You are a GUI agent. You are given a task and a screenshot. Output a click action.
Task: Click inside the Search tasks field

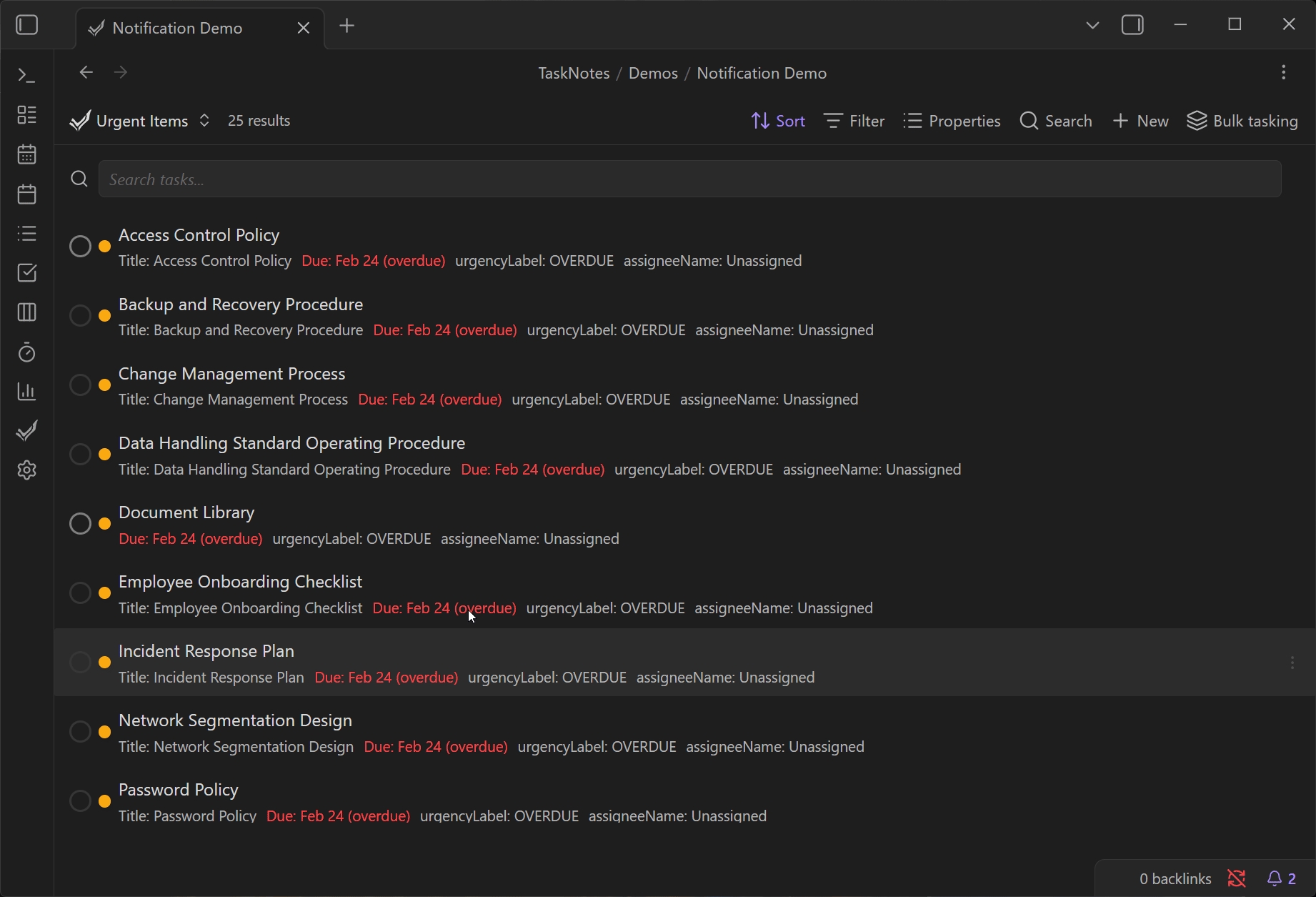coord(500,179)
